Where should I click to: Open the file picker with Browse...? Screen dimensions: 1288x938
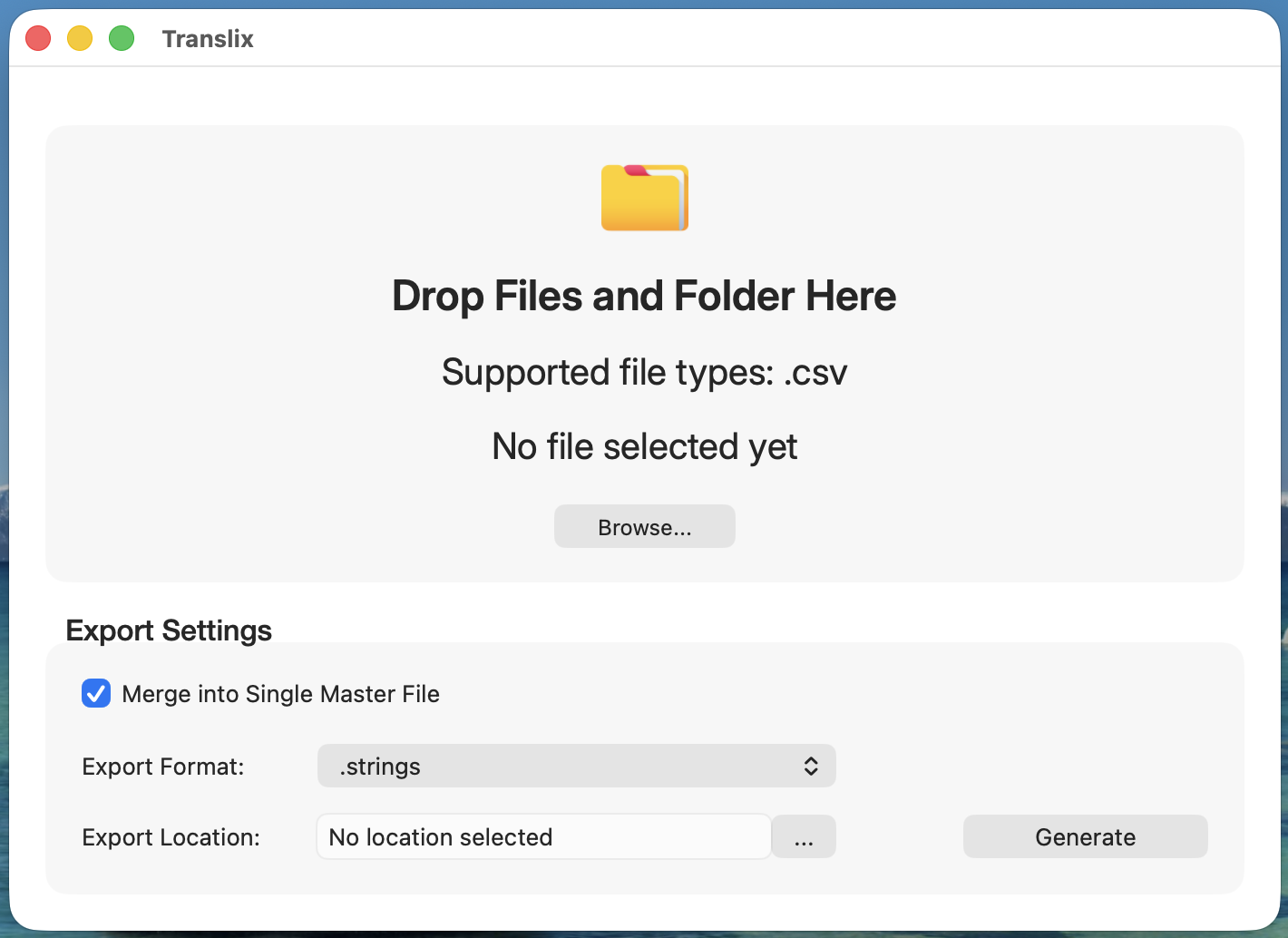(644, 526)
